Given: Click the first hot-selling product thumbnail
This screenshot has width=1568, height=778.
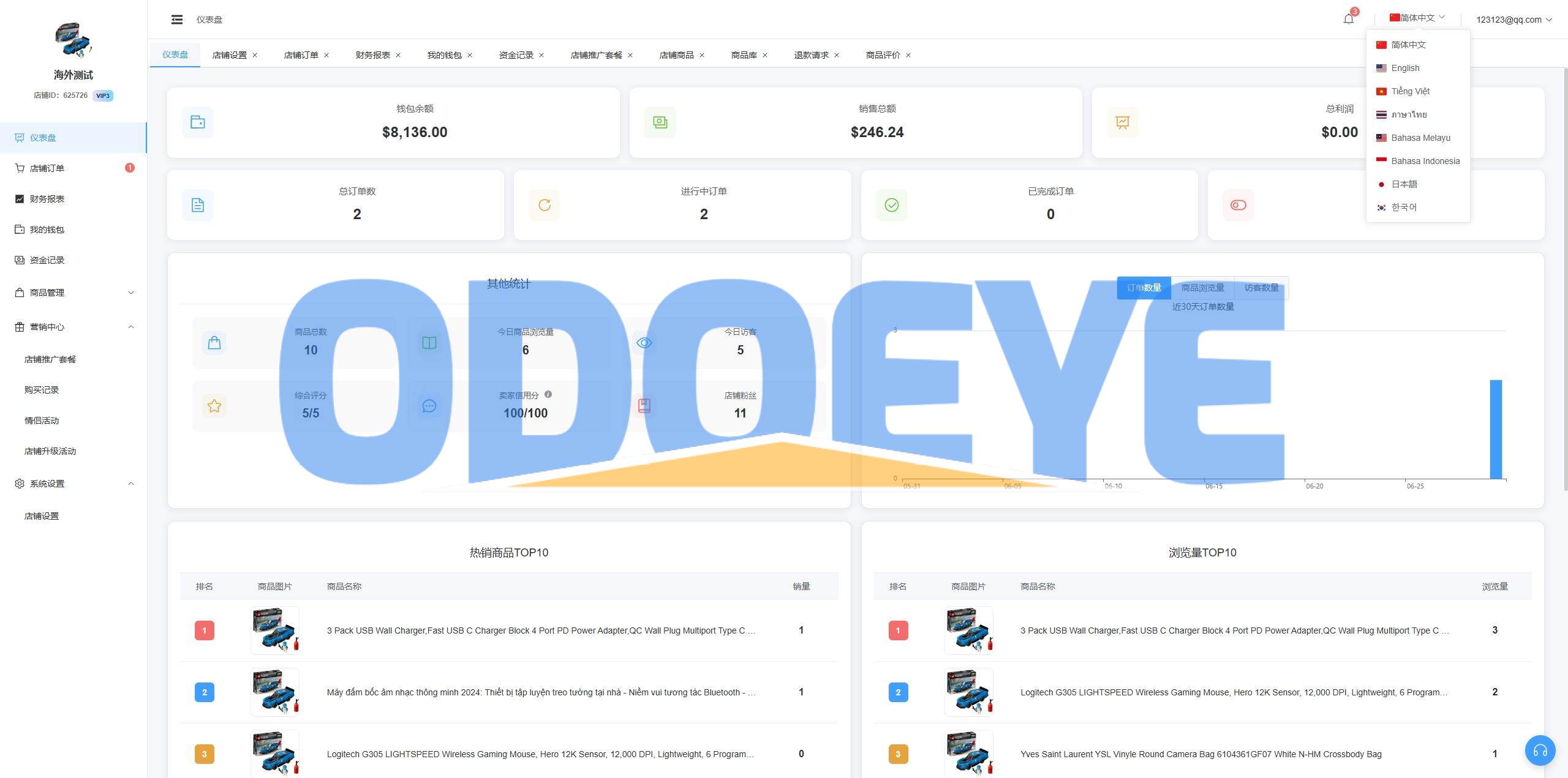Looking at the screenshot, I should pyautogui.click(x=275, y=630).
